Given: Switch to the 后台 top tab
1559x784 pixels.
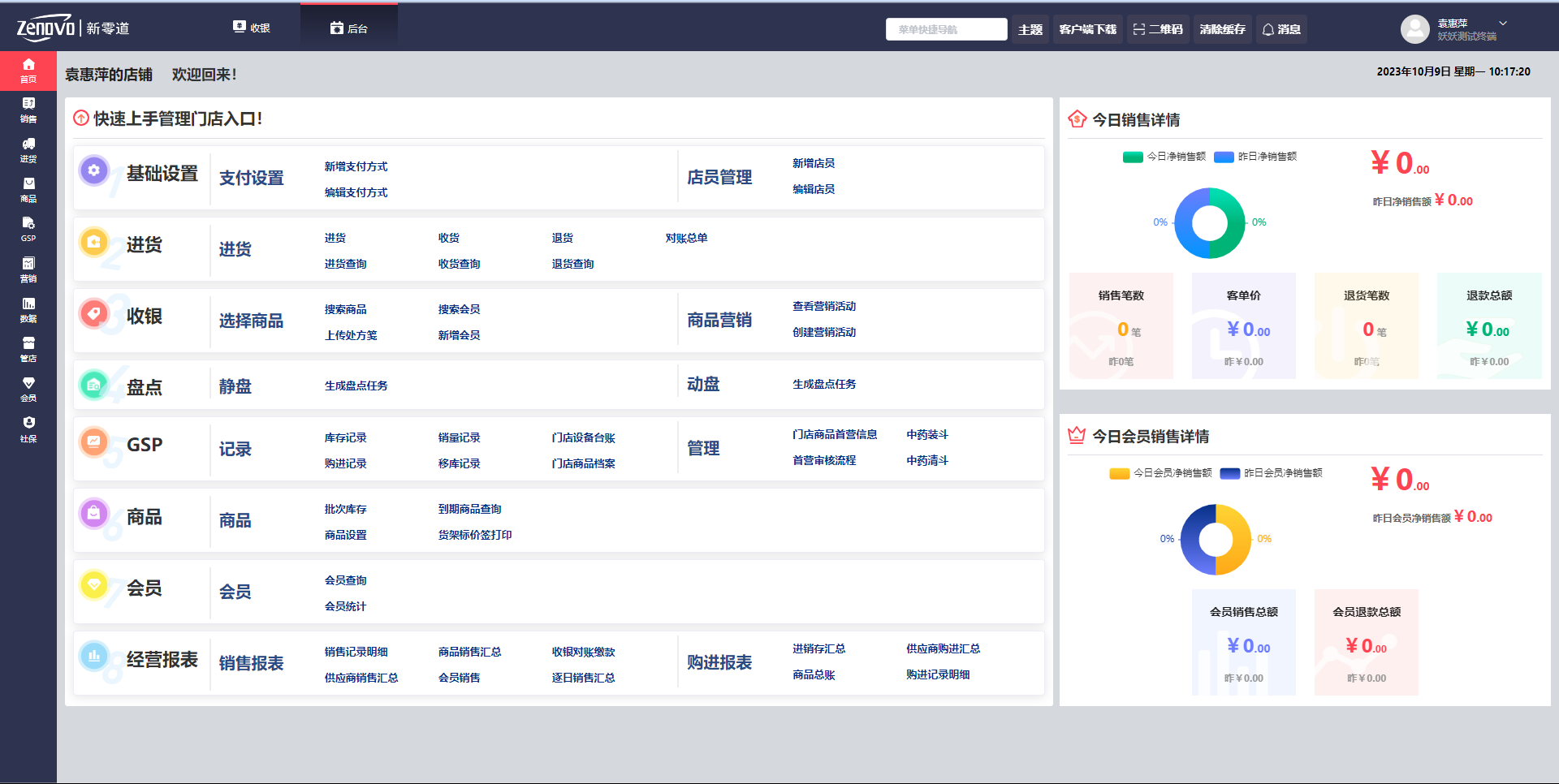Looking at the screenshot, I should tap(349, 28).
